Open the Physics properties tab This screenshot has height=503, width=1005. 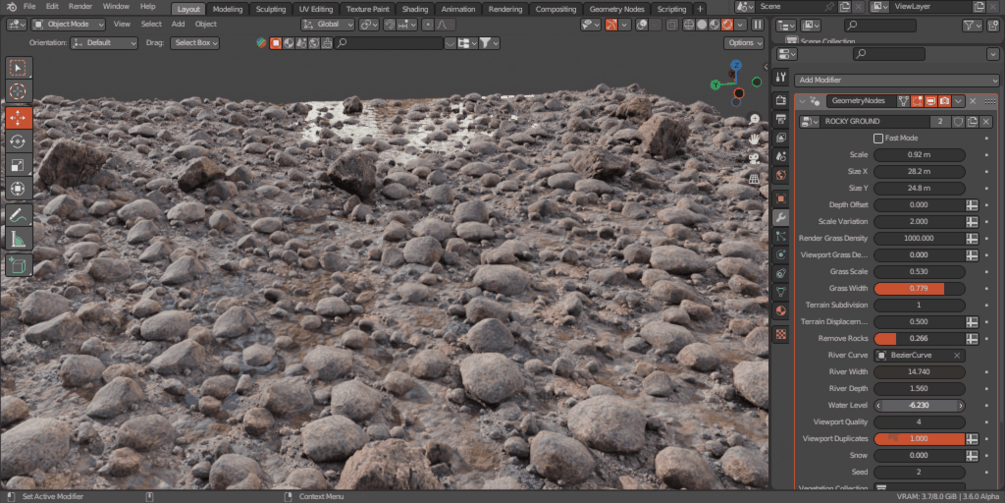(781, 255)
